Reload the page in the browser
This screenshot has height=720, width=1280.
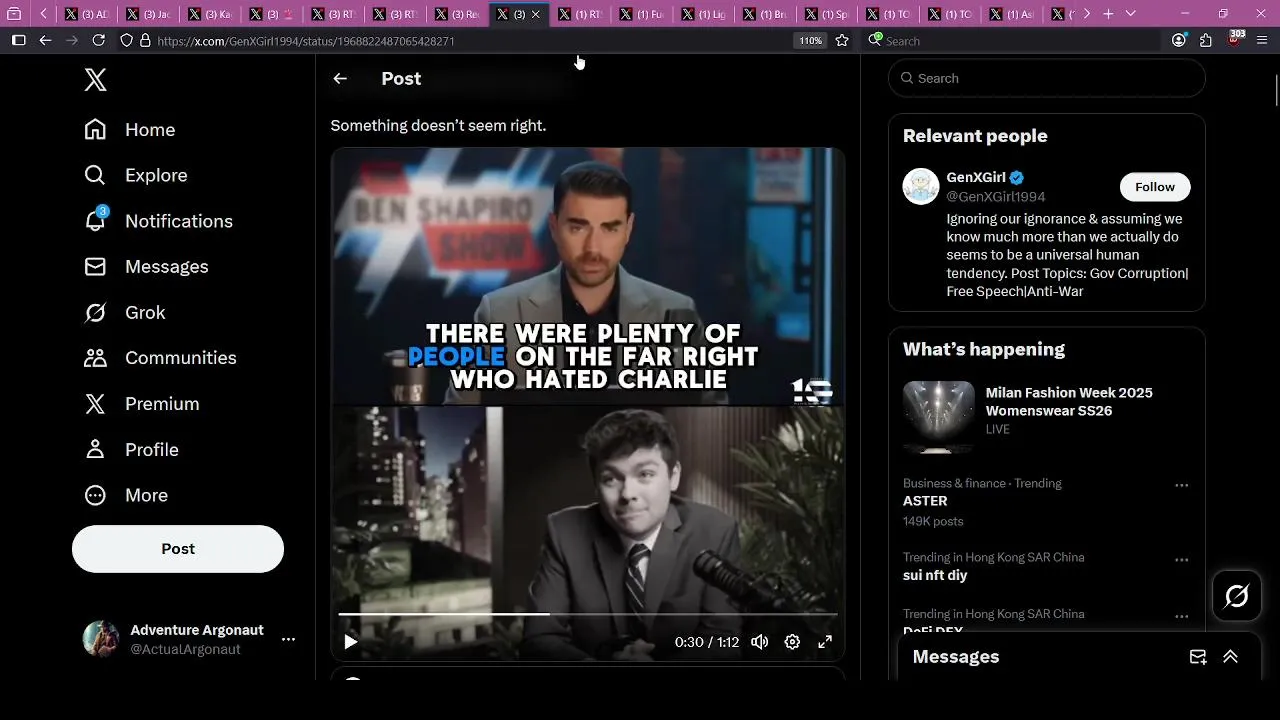click(x=98, y=41)
